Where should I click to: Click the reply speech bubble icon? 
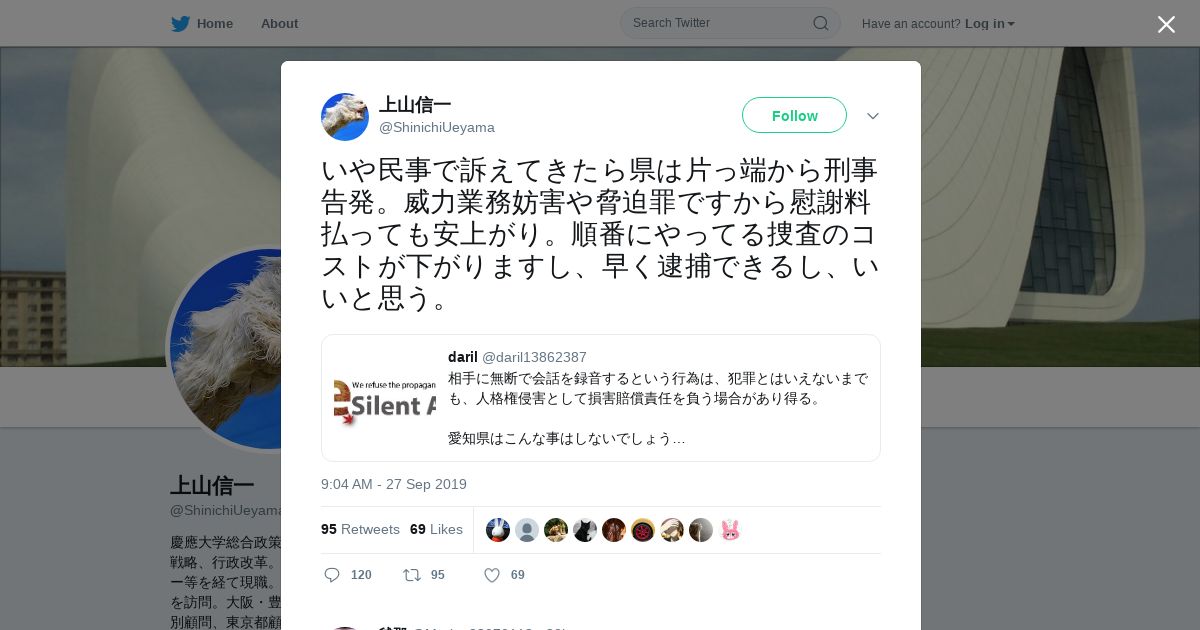point(333,575)
